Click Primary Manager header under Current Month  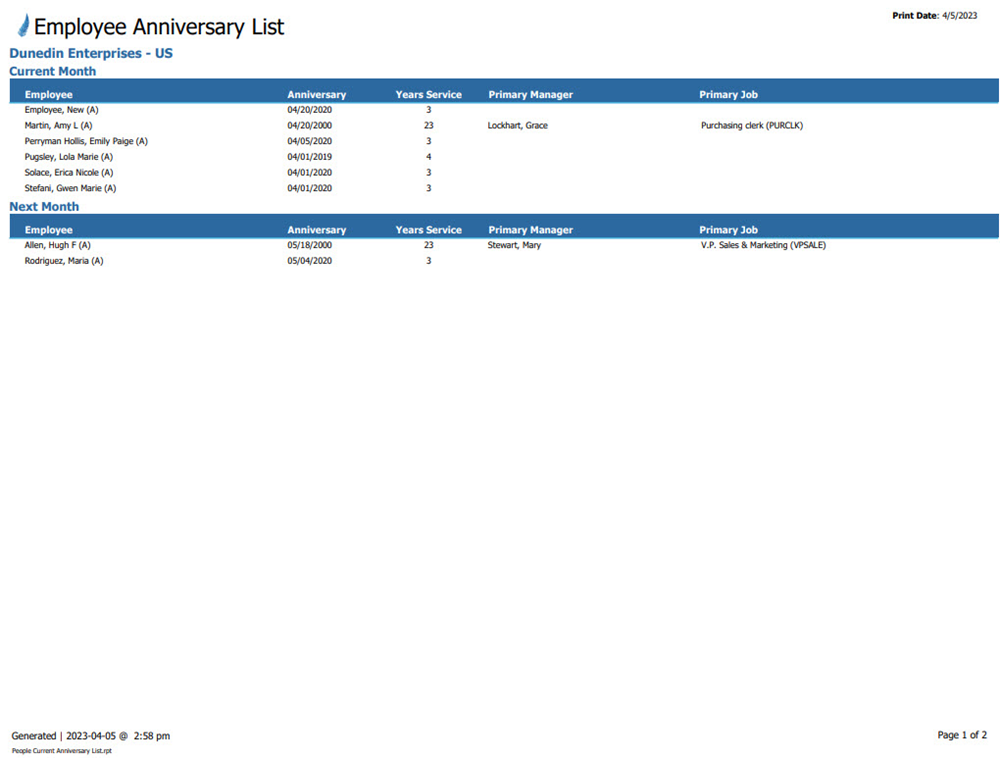(x=530, y=95)
